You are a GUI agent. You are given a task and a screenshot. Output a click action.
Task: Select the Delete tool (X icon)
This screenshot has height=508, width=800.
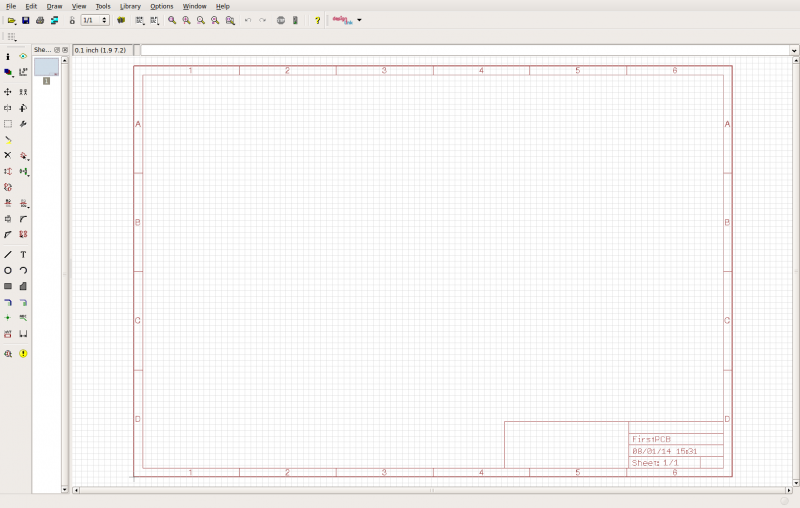[8, 155]
